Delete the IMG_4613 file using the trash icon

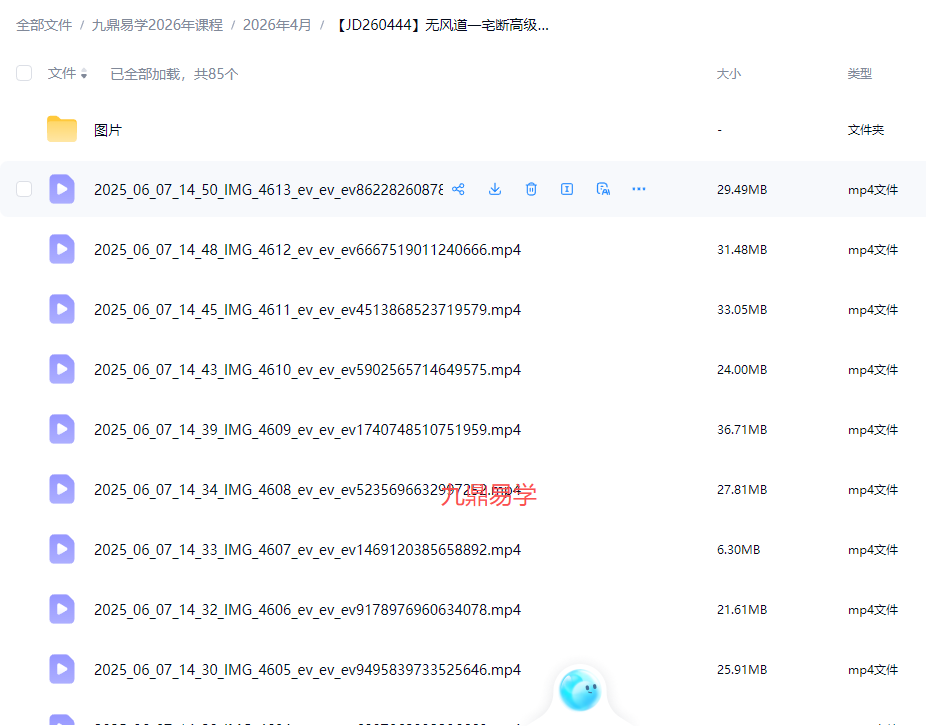(531, 189)
